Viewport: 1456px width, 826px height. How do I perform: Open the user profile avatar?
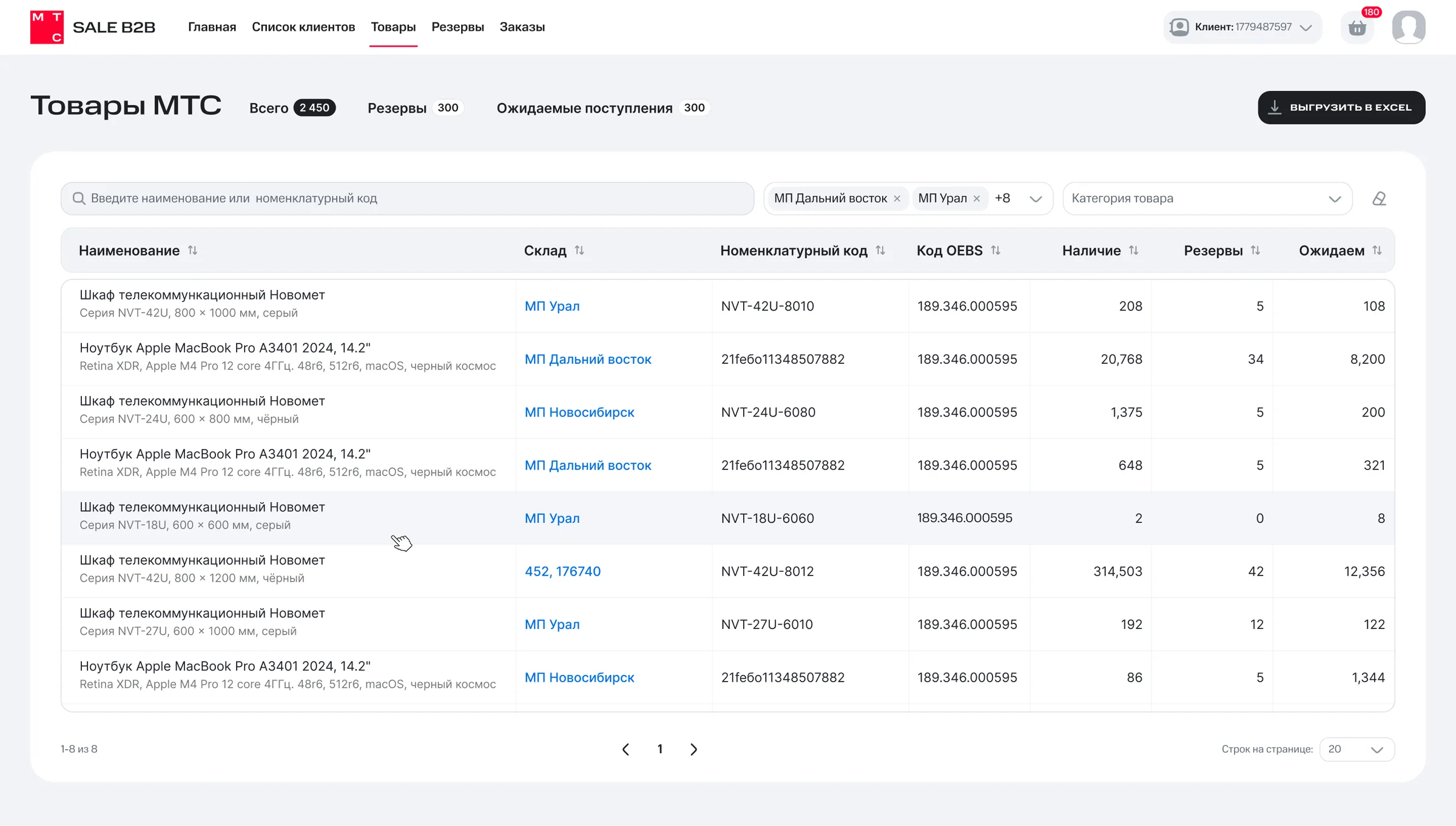(x=1409, y=27)
